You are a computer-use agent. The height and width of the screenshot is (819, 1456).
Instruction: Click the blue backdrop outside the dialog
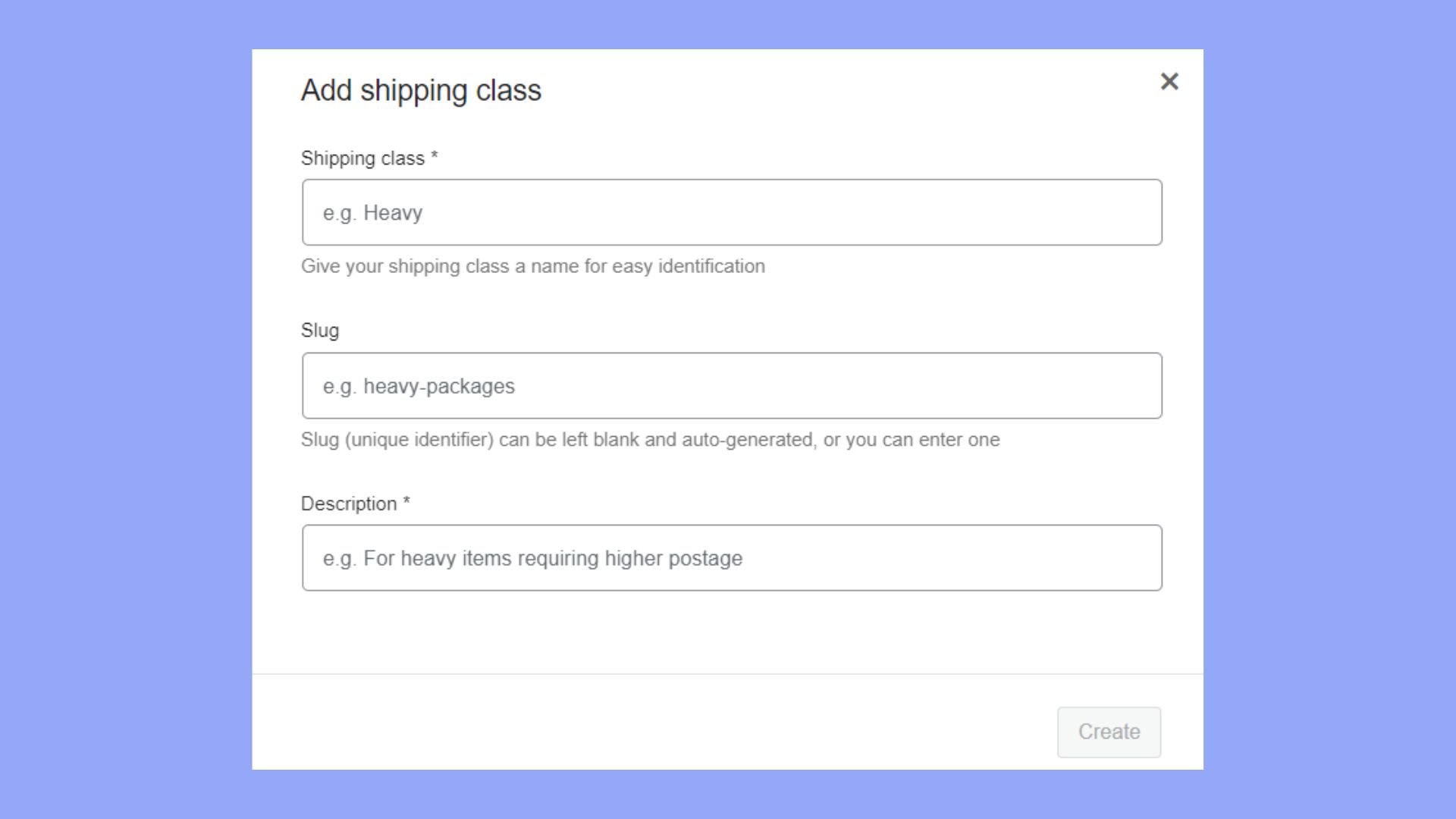[x=121, y=409]
